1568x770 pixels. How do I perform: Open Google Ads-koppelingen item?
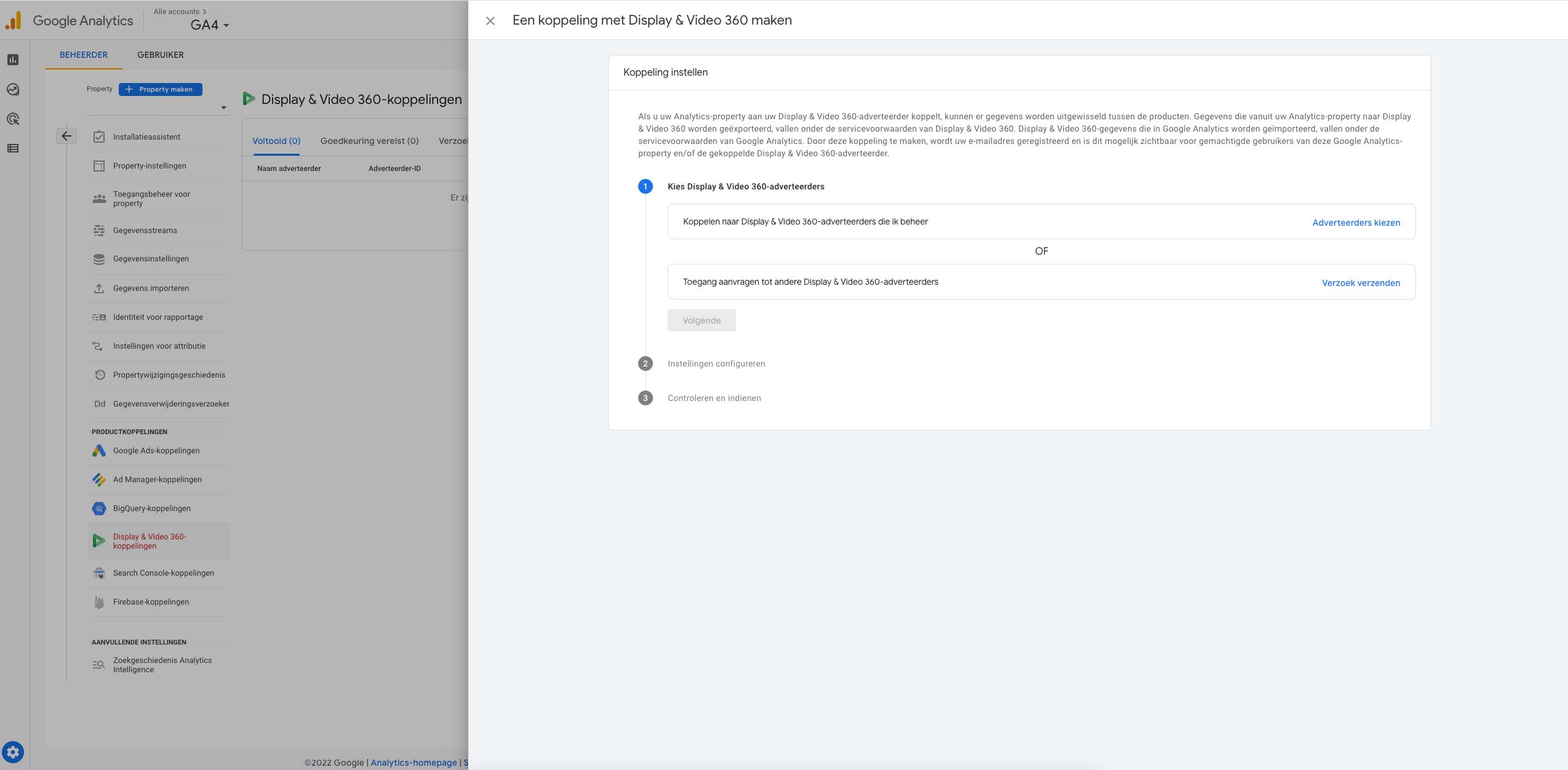pos(156,450)
